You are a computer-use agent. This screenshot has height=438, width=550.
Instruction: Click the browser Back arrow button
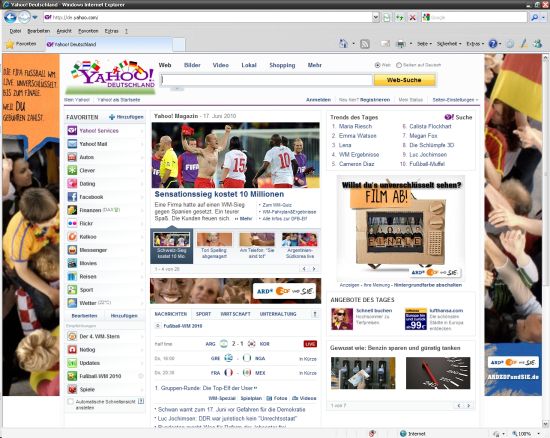click(x=10, y=17)
